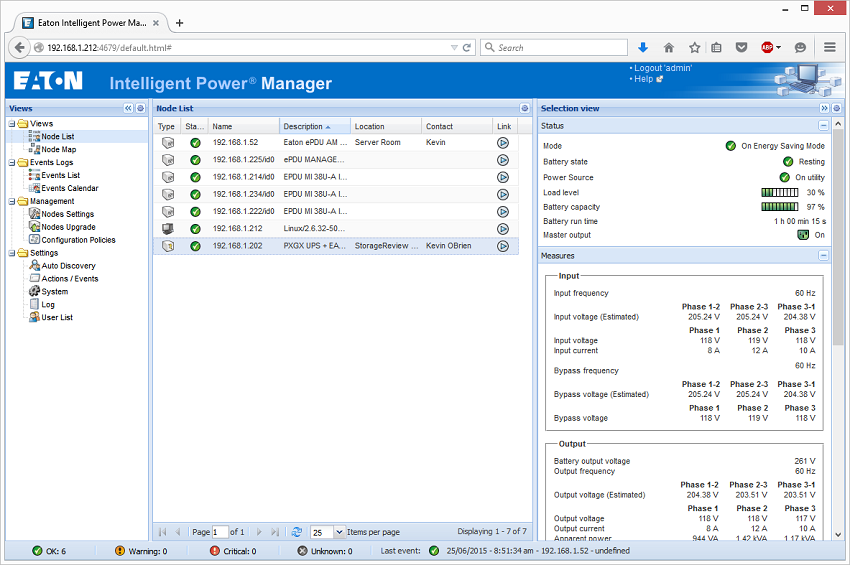Open Events Calendar
850x565 pixels.
69,189
